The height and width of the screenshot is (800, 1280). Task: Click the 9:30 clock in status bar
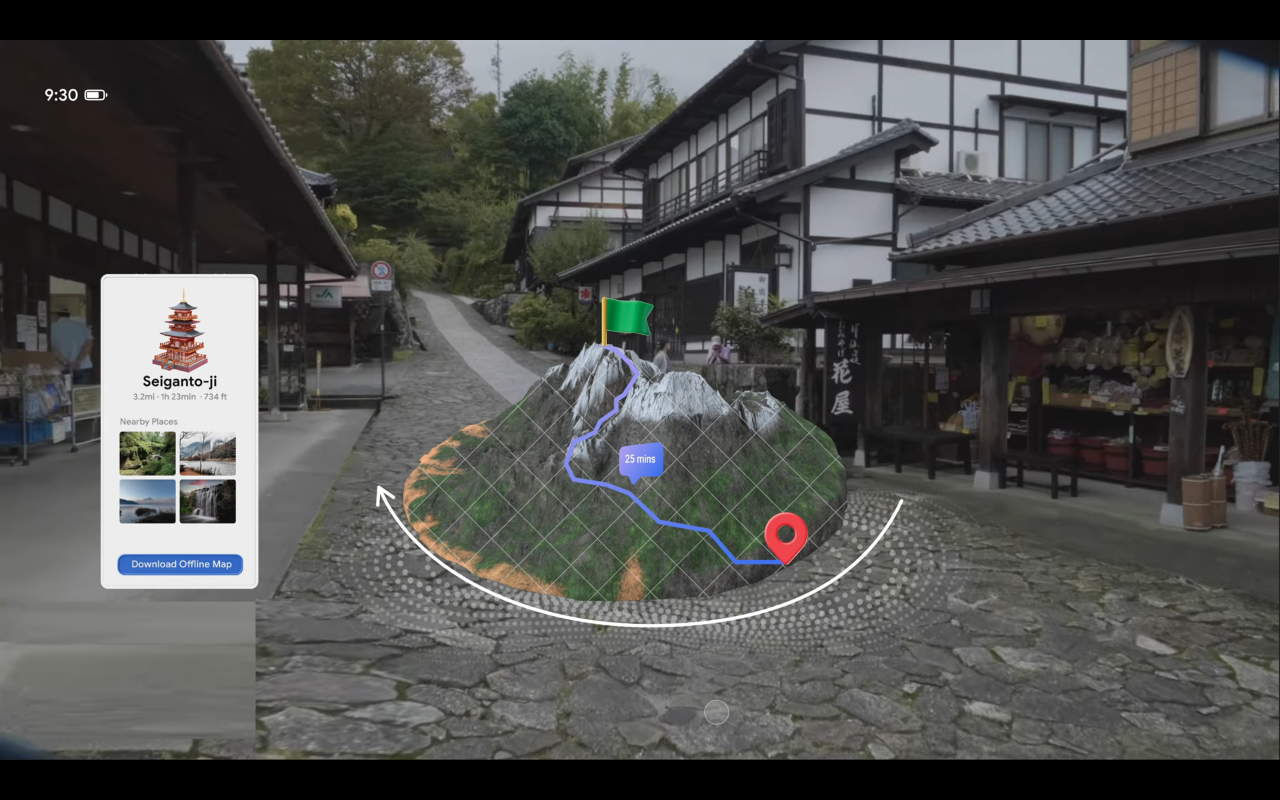pyautogui.click(x=61, y=95)
